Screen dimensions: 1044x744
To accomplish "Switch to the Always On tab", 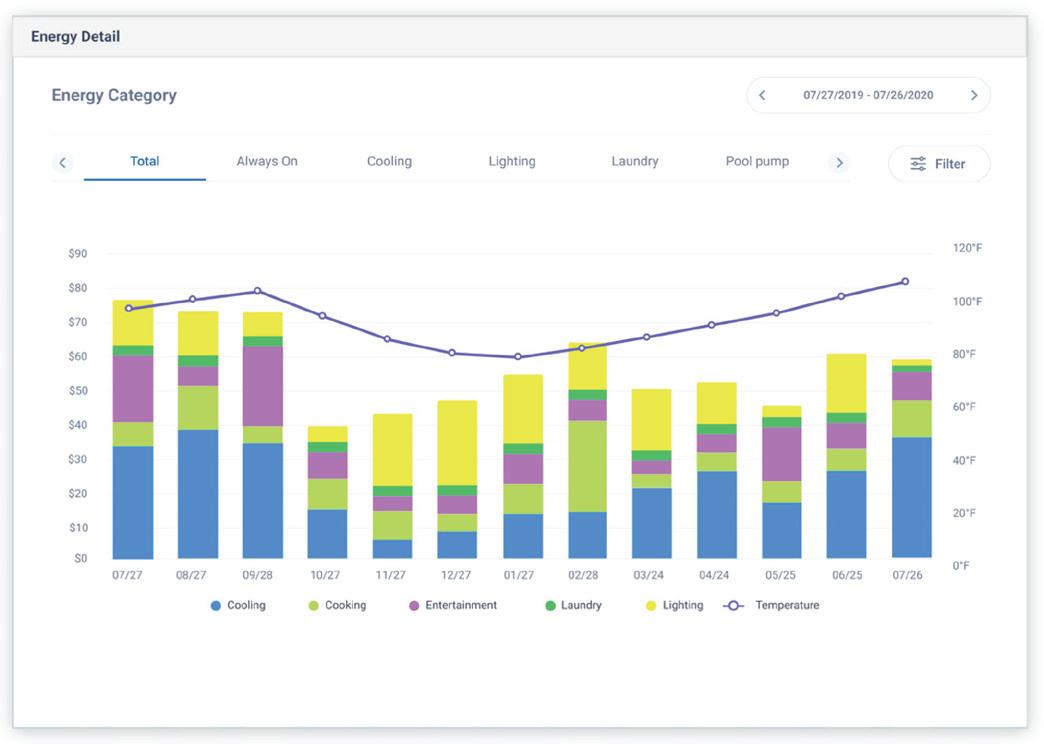I will click(x=267, y=161).
